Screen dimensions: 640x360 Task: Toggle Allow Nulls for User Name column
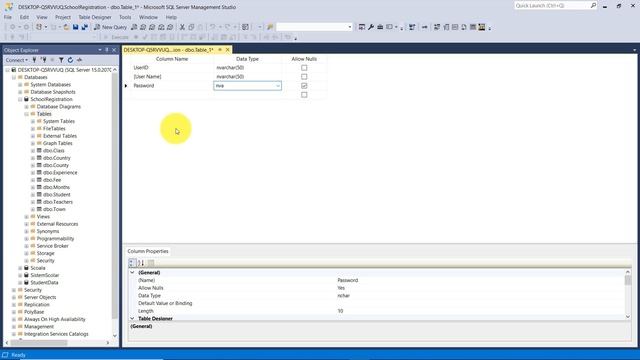tap(304, 77)
